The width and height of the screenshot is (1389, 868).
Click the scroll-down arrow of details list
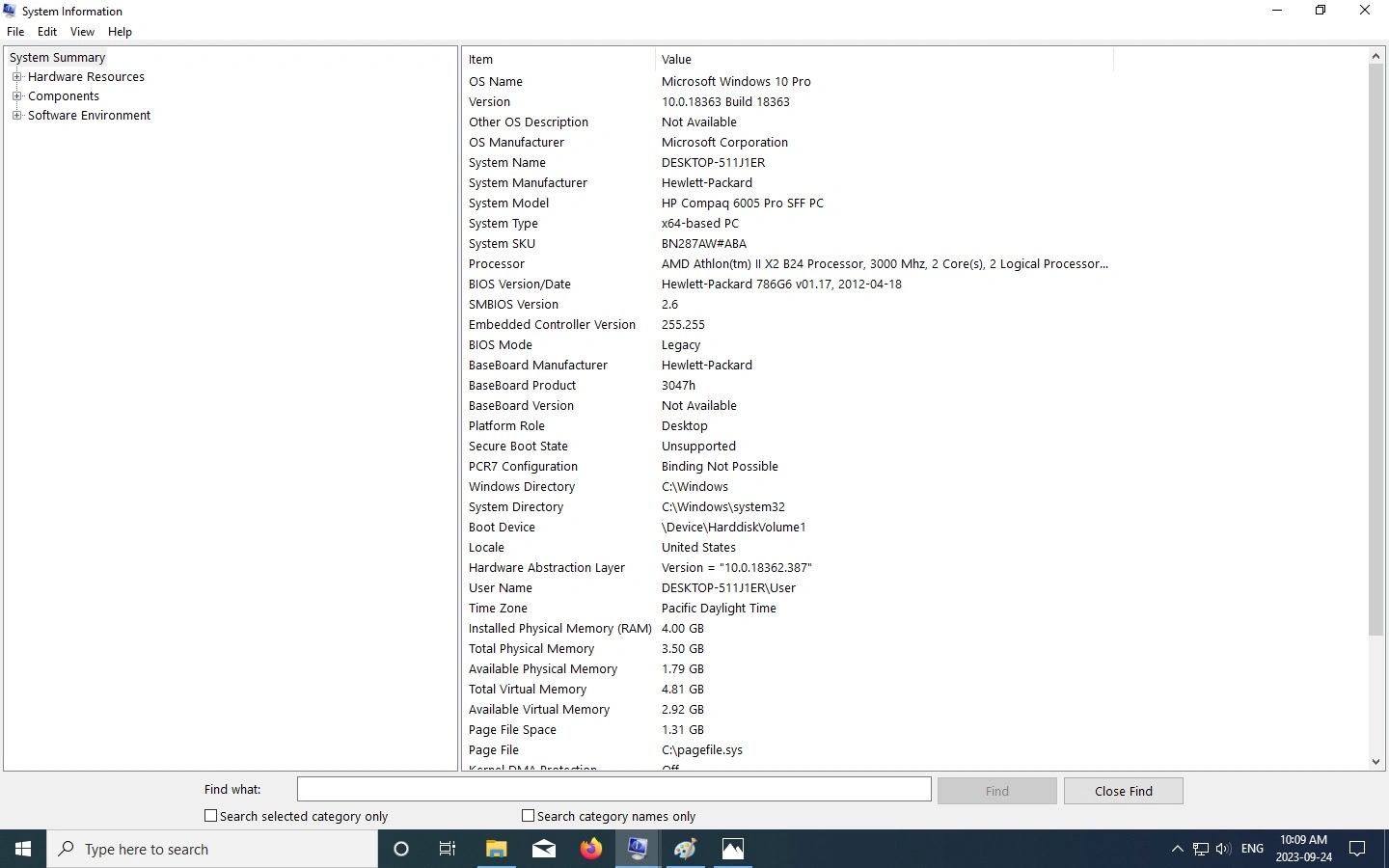1376,762
